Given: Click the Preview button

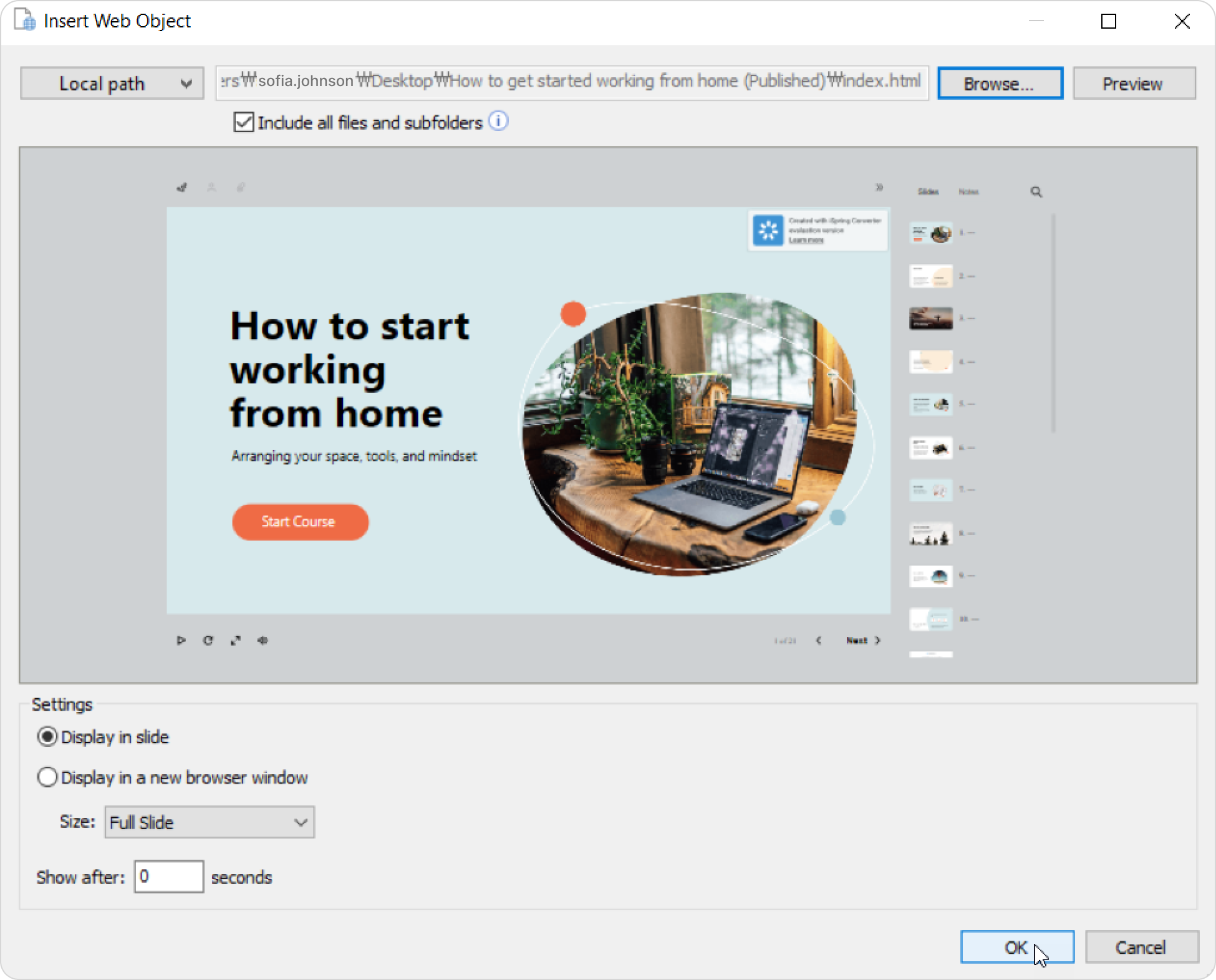Looking at the screenshot, I should 1134,84.
